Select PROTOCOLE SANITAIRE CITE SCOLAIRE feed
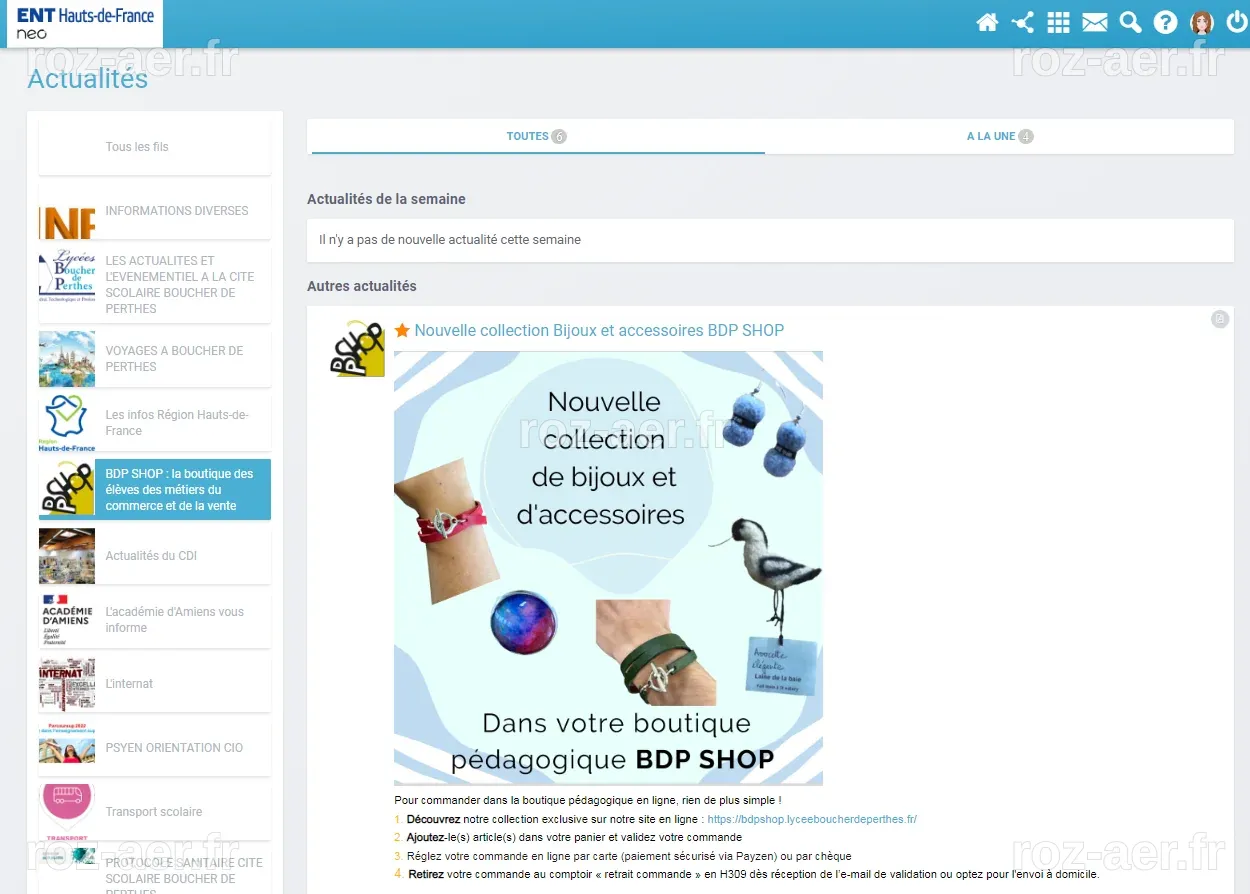The image size is (1250, 894). pyautogui.click(x=155, y=871)
